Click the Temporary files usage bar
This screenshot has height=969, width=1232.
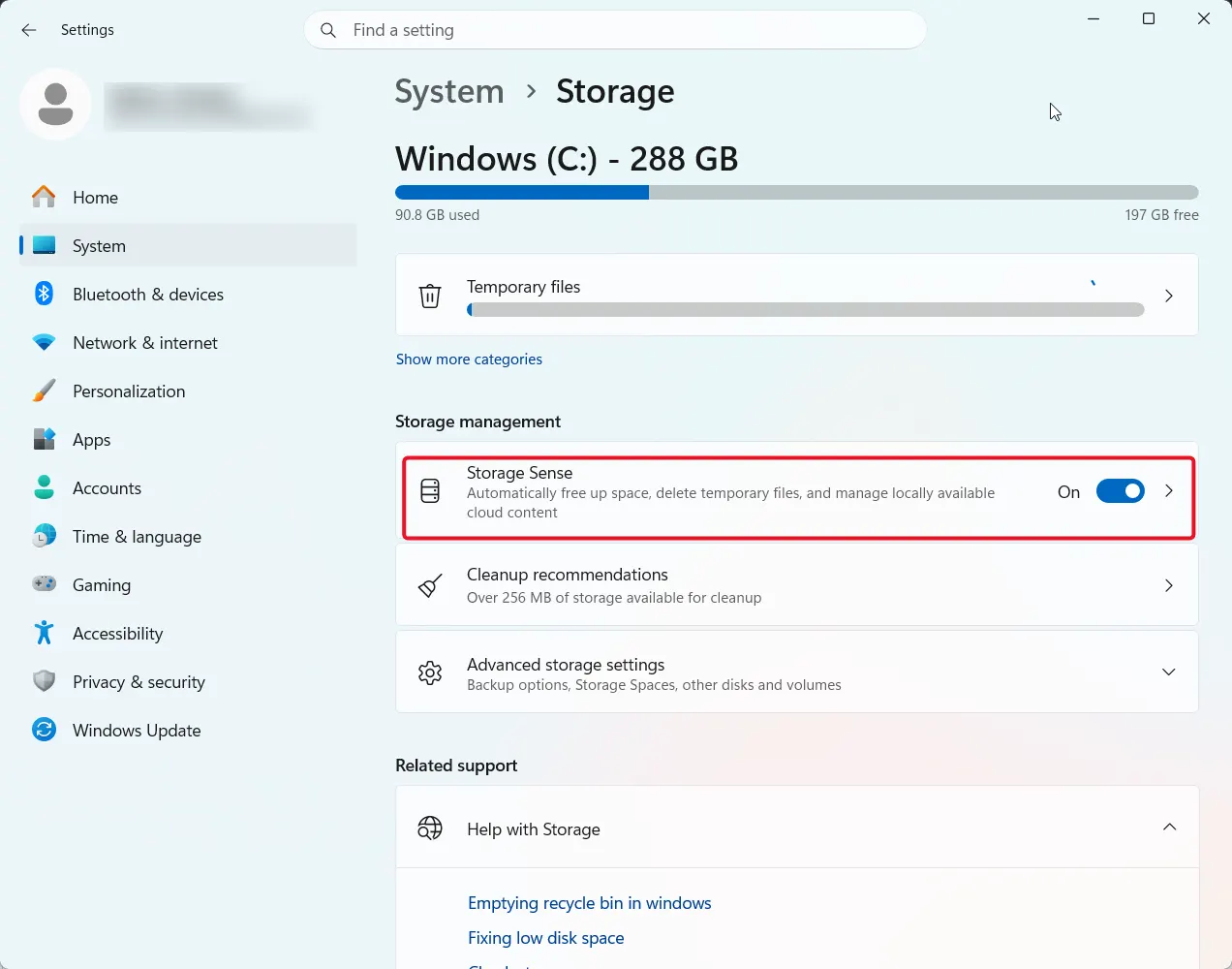[806, 310]
